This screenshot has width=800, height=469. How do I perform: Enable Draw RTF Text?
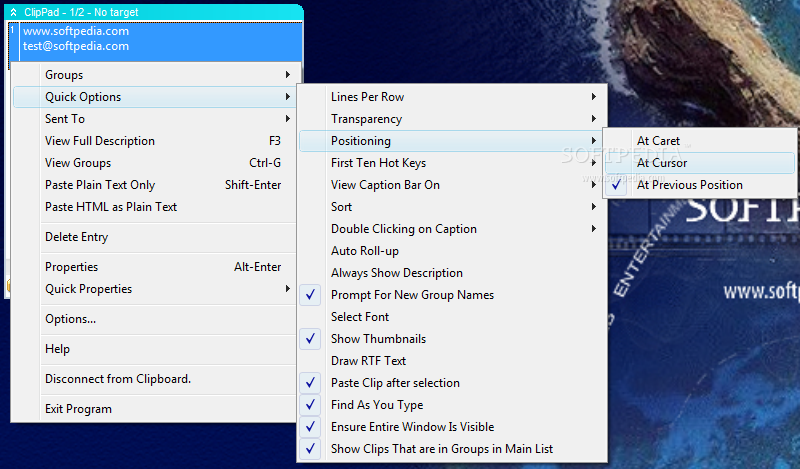tap(451, 360)
